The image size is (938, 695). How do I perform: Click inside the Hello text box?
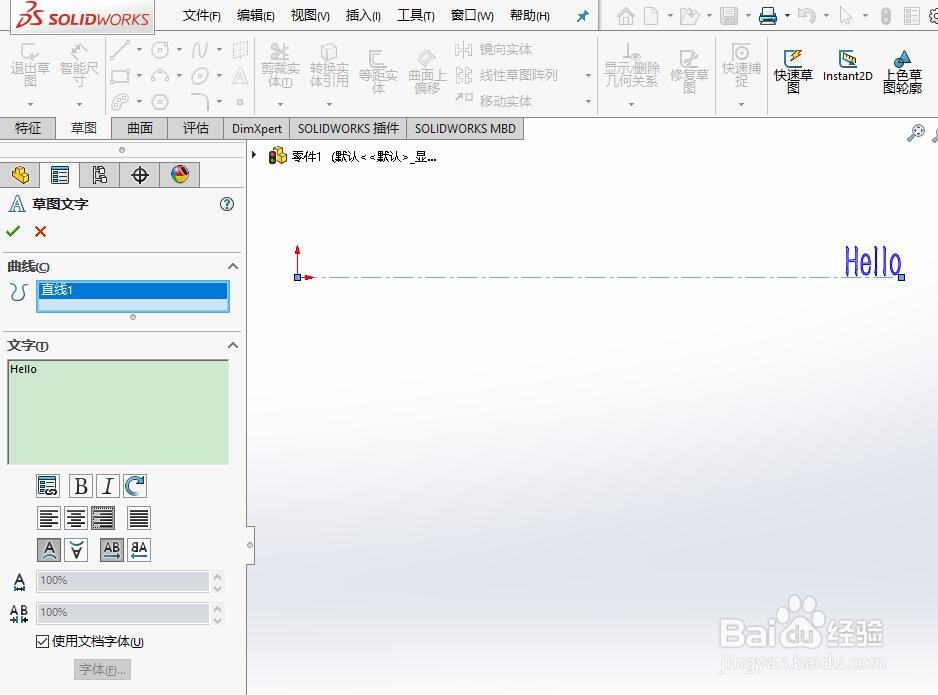118,411
